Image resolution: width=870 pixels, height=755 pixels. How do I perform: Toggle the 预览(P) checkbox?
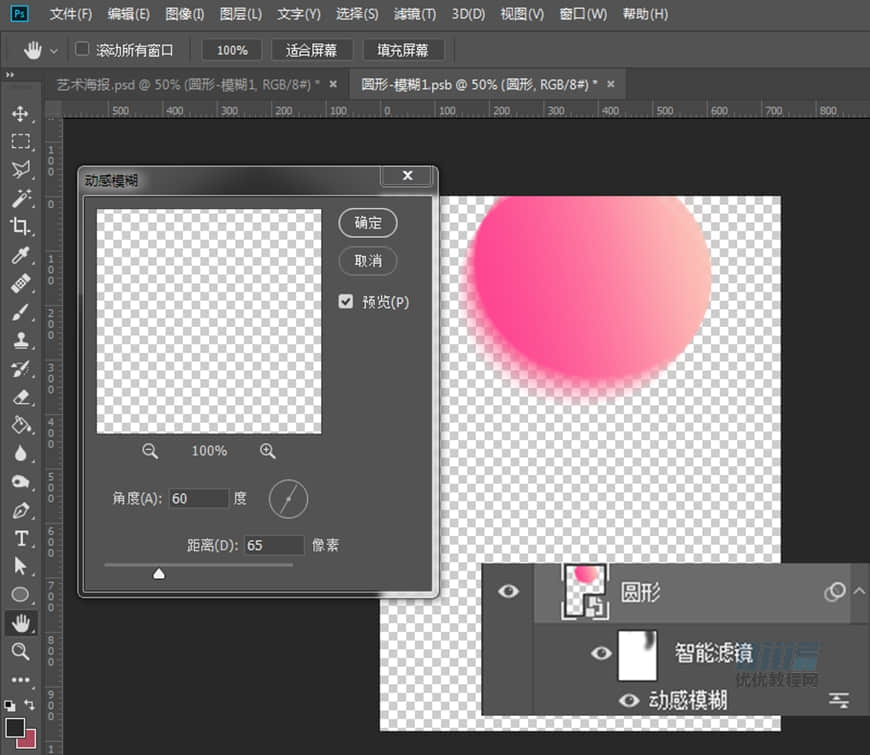point(346,302)
